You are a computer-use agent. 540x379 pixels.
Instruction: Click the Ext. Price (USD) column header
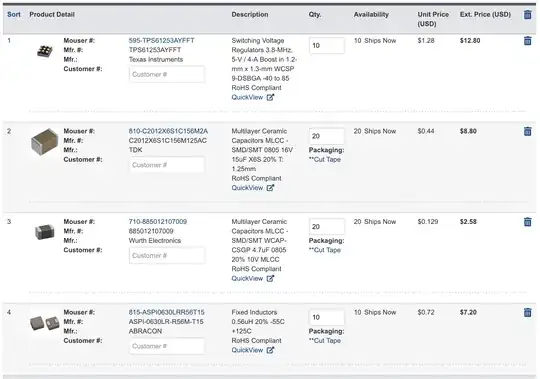(x=485, y=14)
